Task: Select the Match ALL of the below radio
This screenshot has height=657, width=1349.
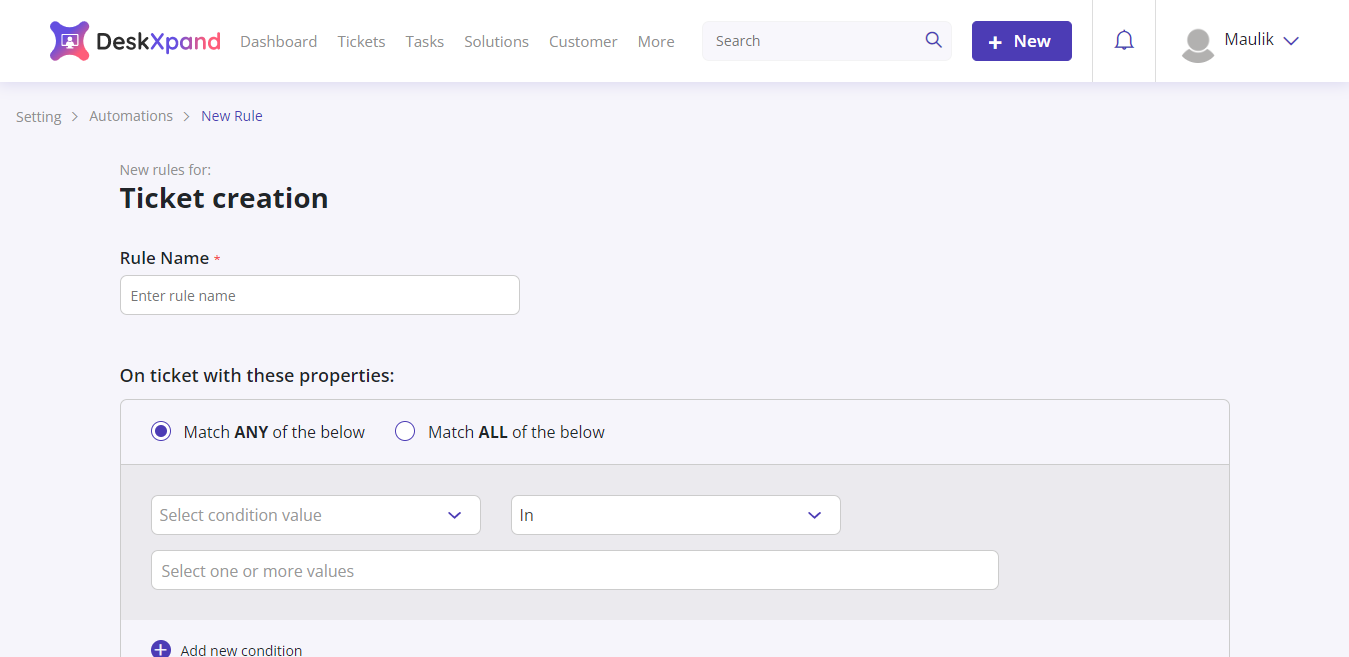Action: click(404, 431)
